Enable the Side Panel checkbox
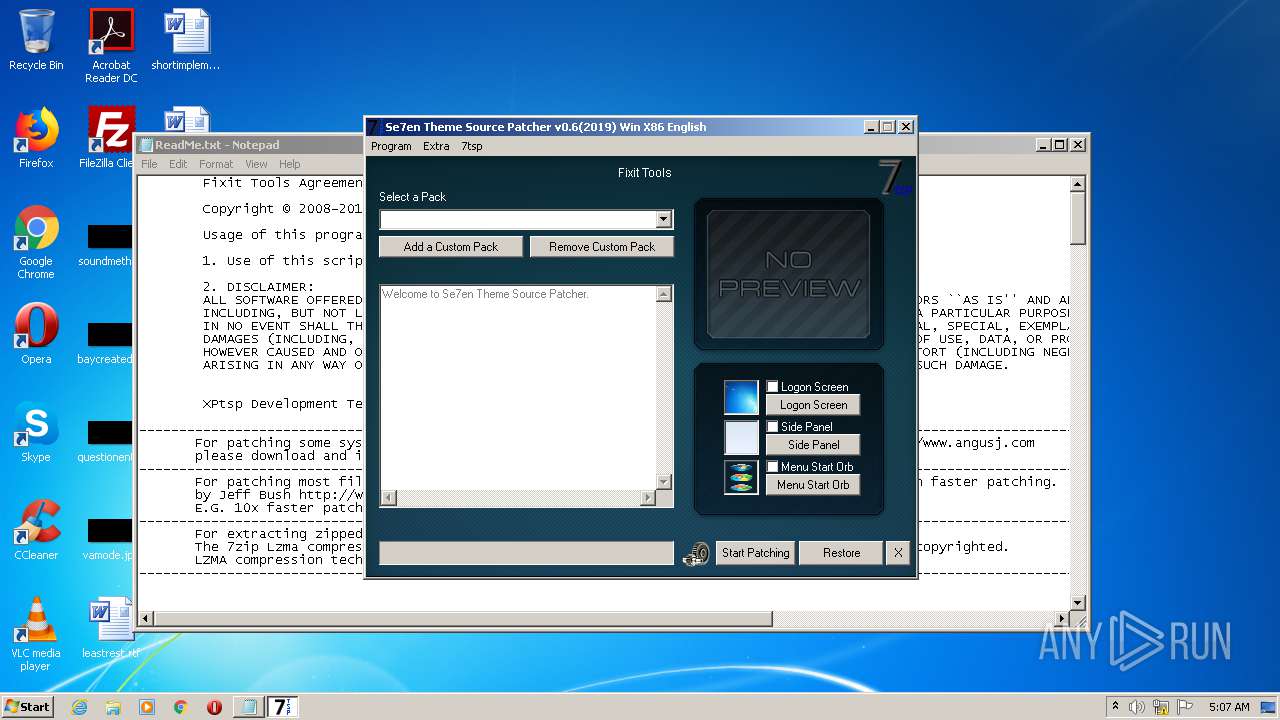 (x=772, y=426)
